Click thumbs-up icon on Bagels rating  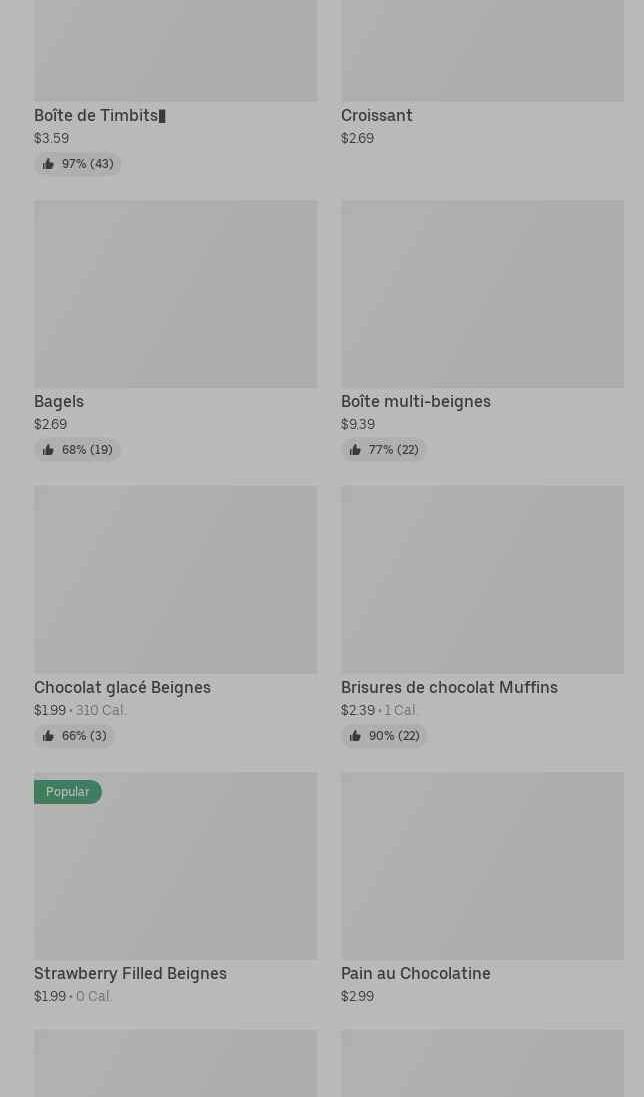pos(48,450)
